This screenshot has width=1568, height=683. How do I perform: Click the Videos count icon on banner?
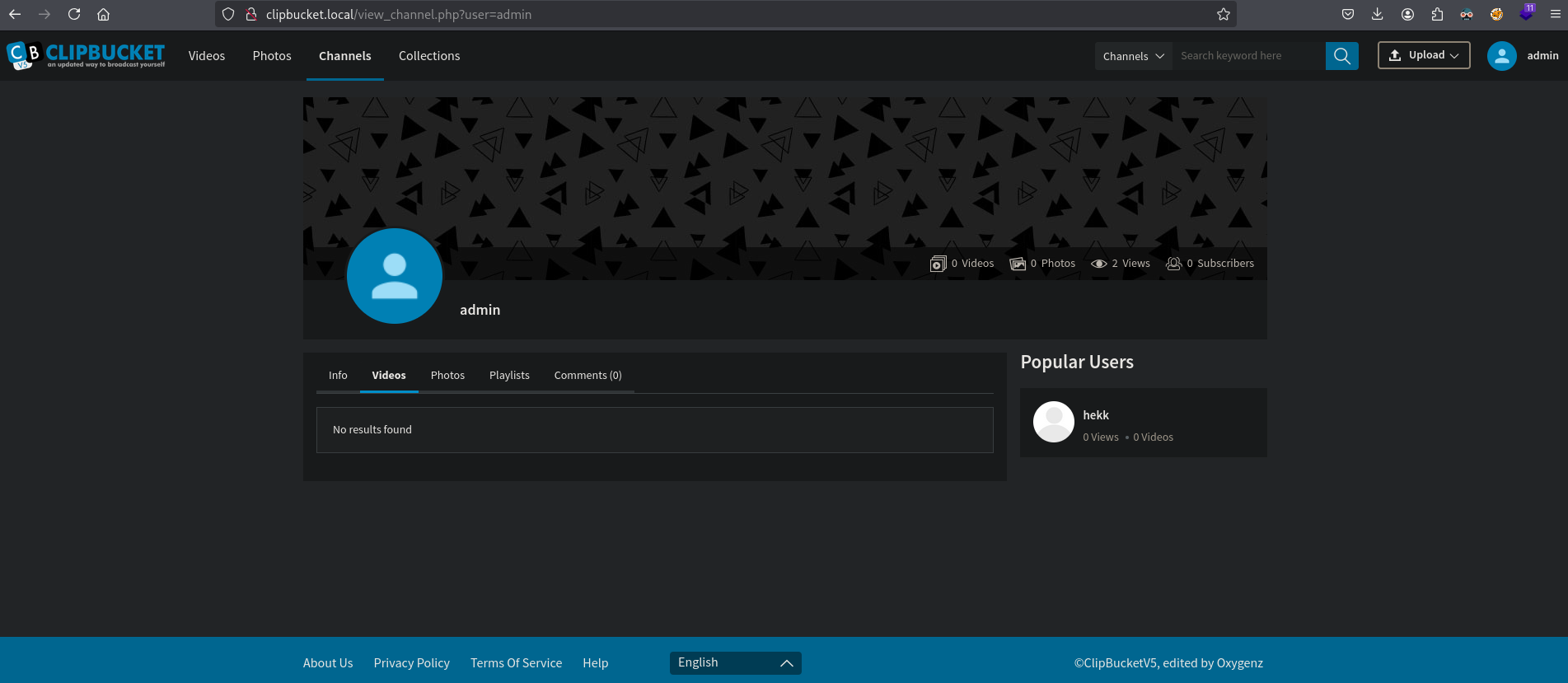938,264
